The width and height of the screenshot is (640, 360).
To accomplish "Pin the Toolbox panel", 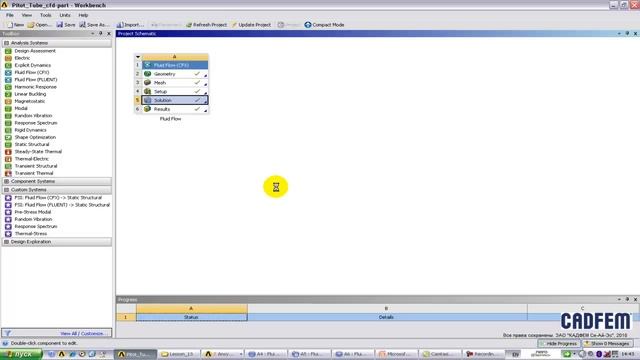I will (x=100, y=33).
